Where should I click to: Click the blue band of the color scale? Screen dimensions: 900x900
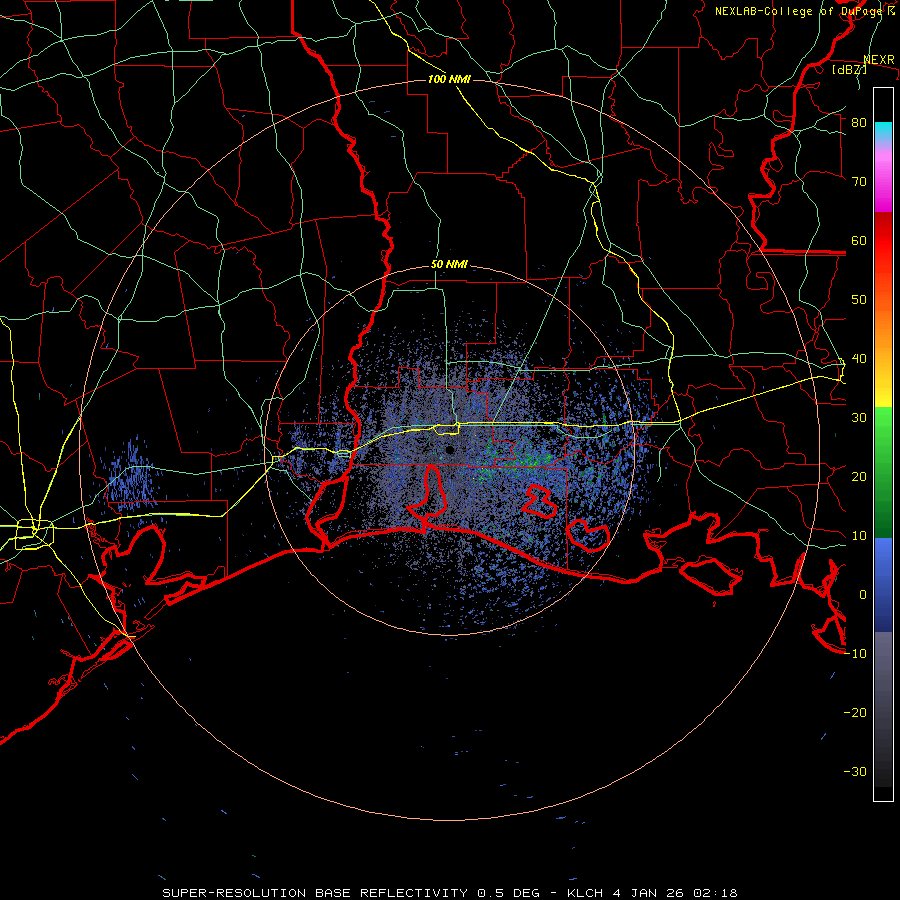[x=883, y=584]
